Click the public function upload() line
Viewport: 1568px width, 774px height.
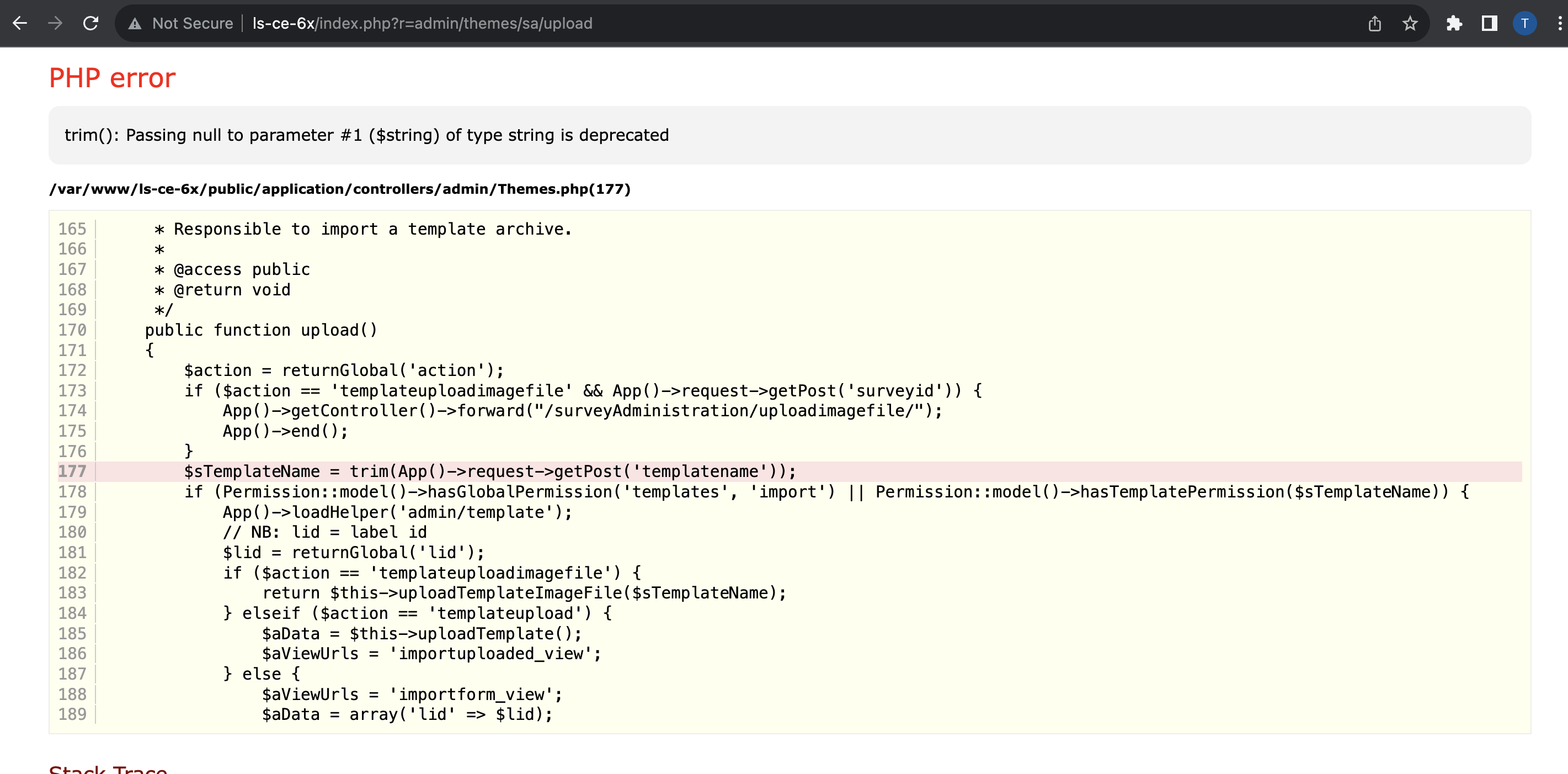tap(260, 330)
